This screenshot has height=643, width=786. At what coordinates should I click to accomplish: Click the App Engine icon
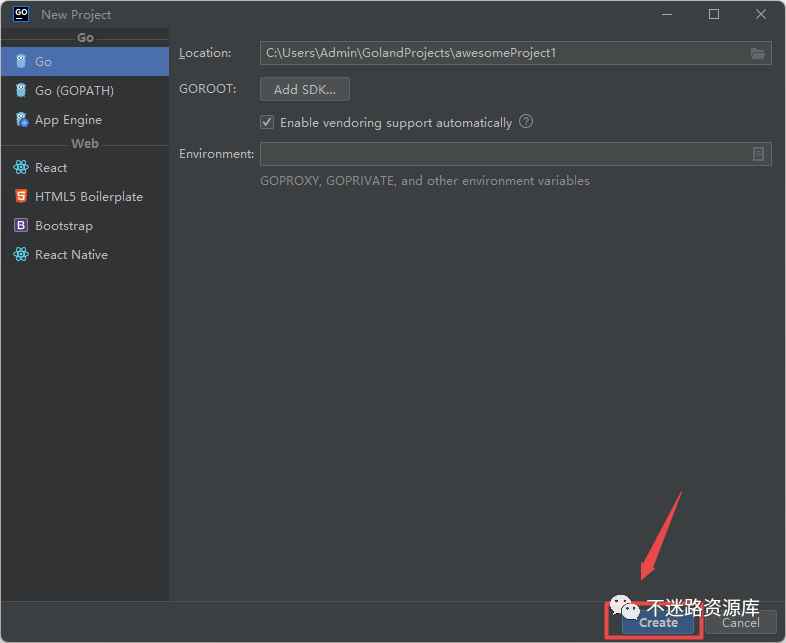[22, 119]
